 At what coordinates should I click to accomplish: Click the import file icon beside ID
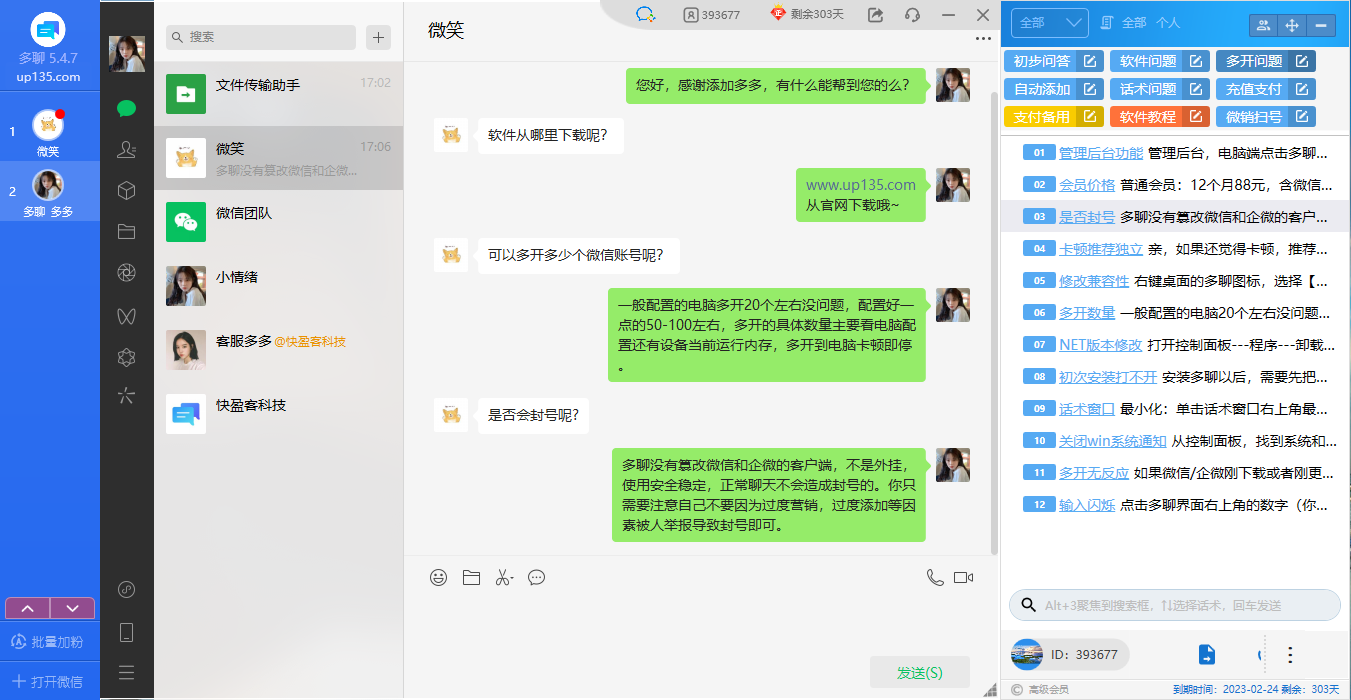[x=1207, y=655]
